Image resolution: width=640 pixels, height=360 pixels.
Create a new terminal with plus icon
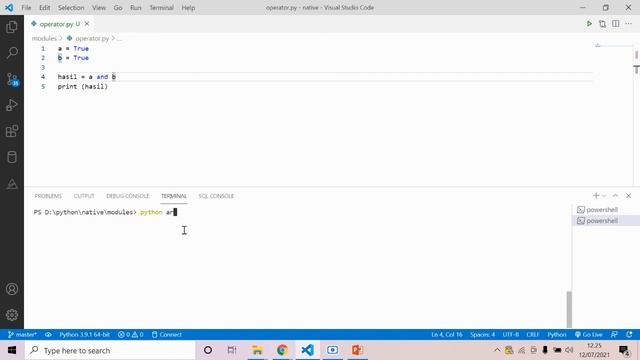pyautogui.click(x=596, y=196)
